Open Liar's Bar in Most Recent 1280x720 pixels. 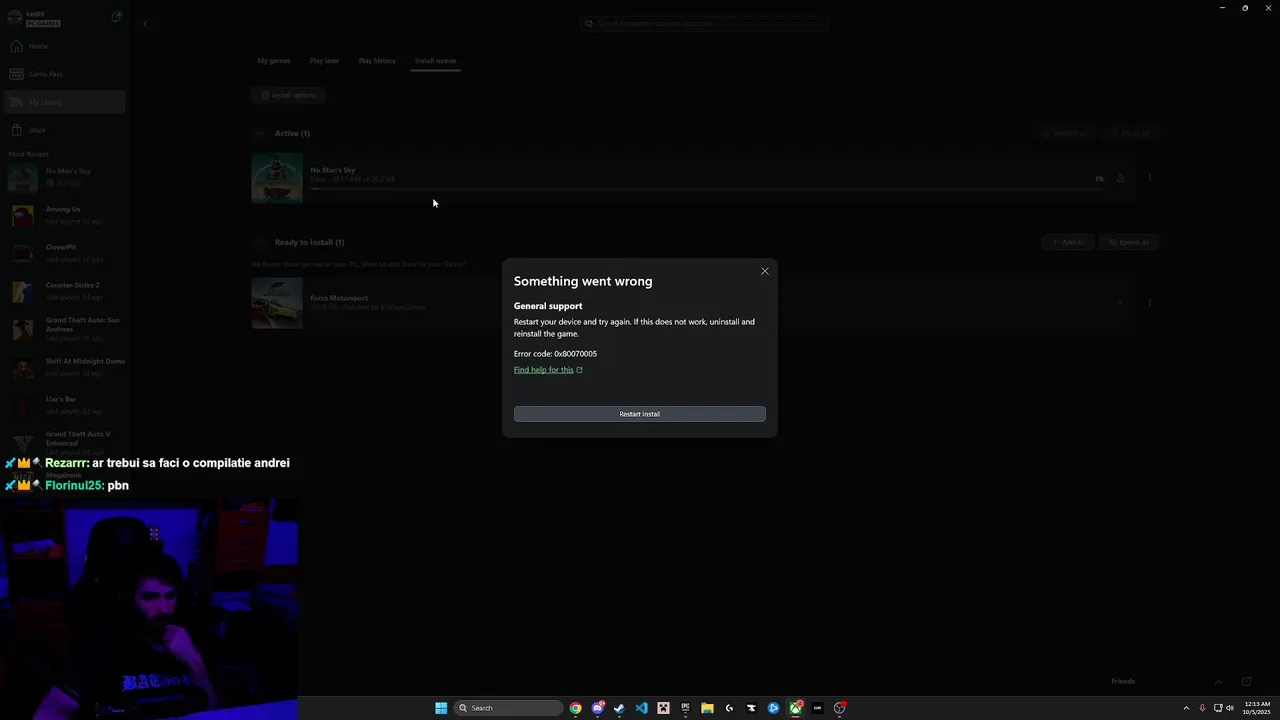(x=64, y=405)
